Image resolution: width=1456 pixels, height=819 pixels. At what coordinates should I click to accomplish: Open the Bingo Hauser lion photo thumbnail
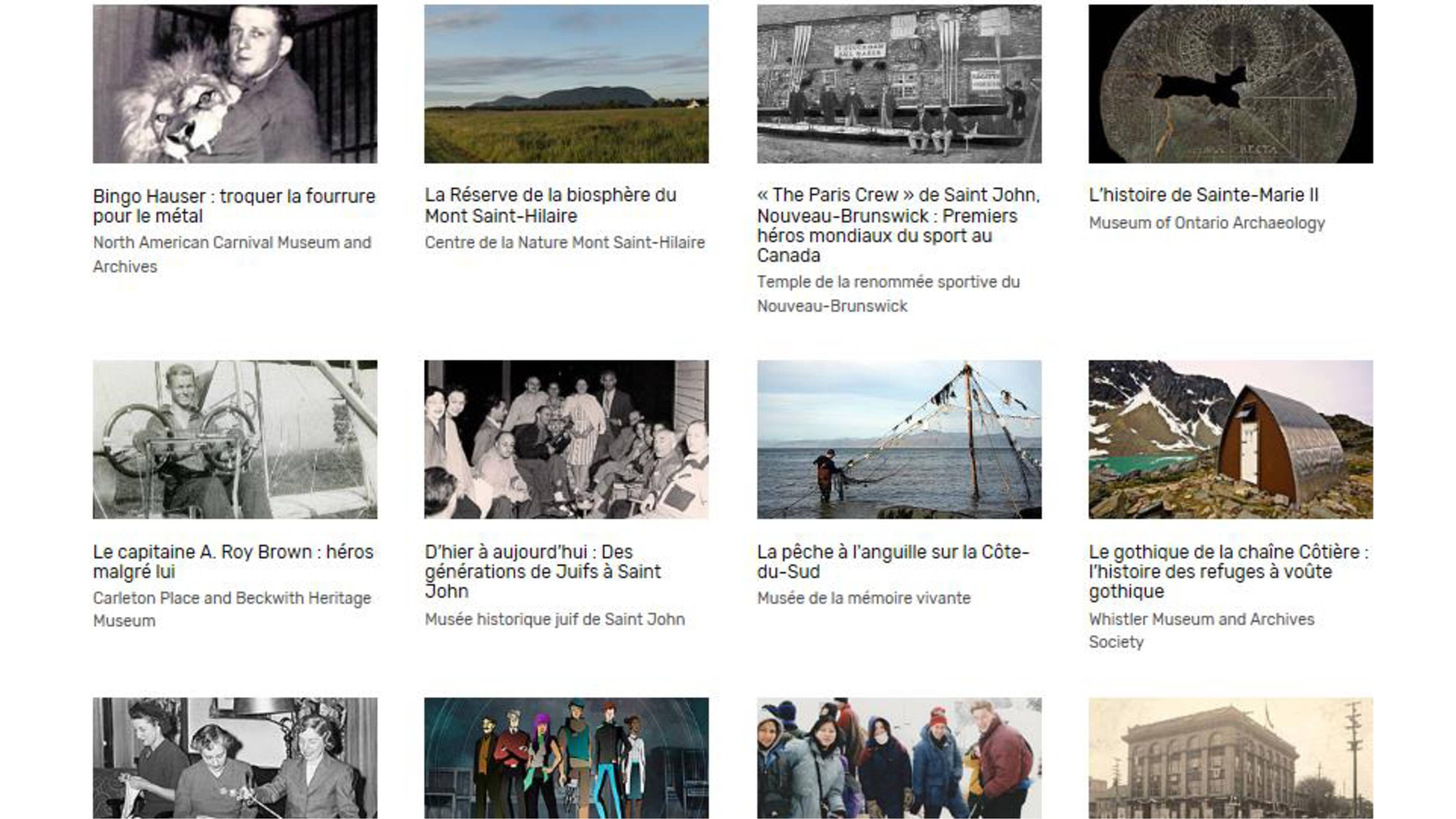click(x=235, y=84)
